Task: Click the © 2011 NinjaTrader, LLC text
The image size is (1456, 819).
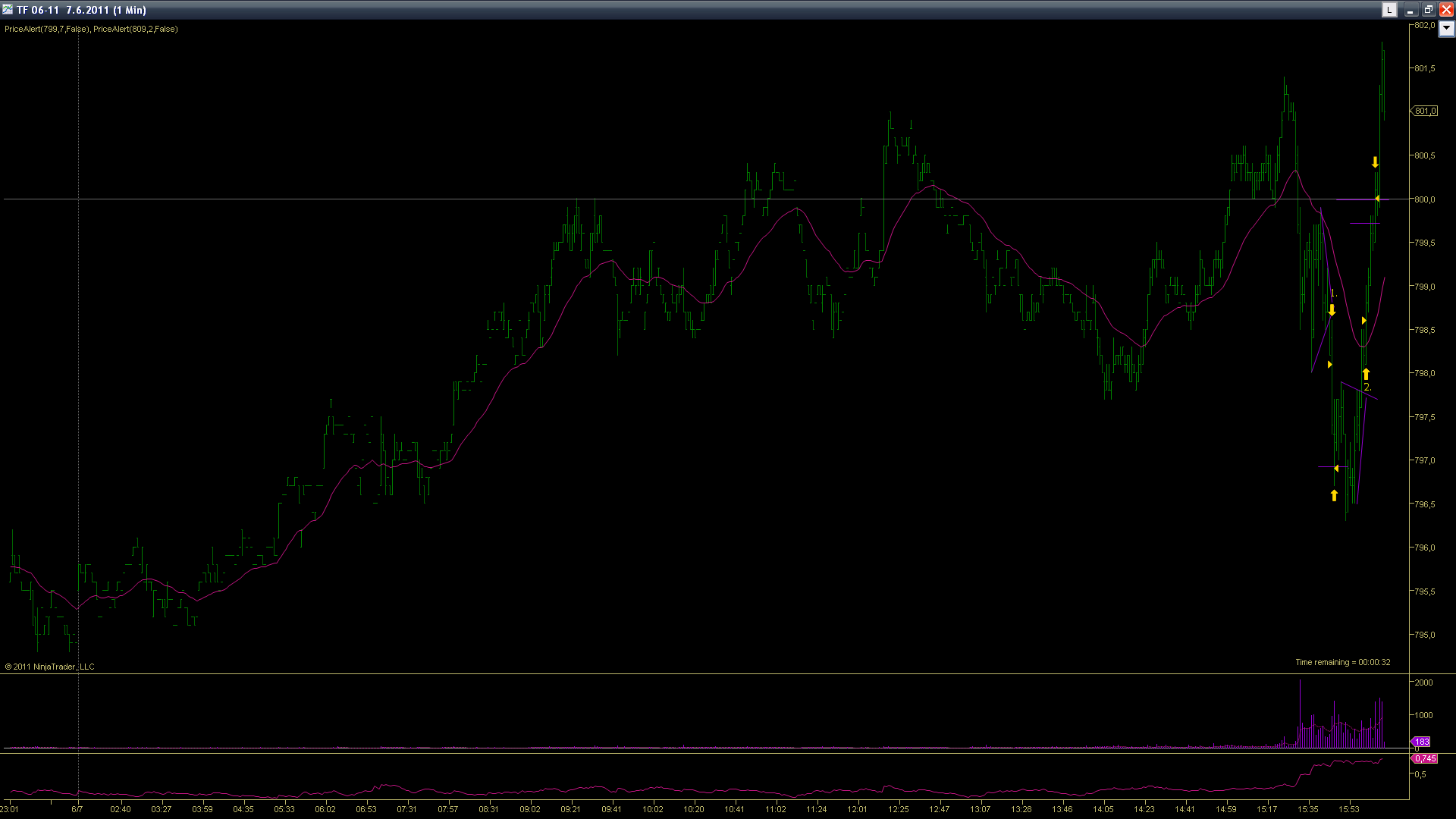Action: [x=50, y=667]
